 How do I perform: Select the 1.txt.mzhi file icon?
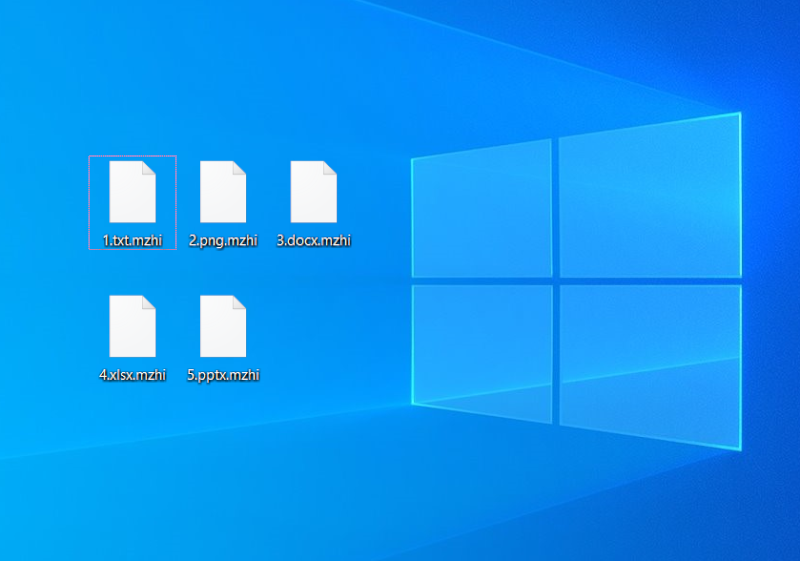(x=132, y=192)
